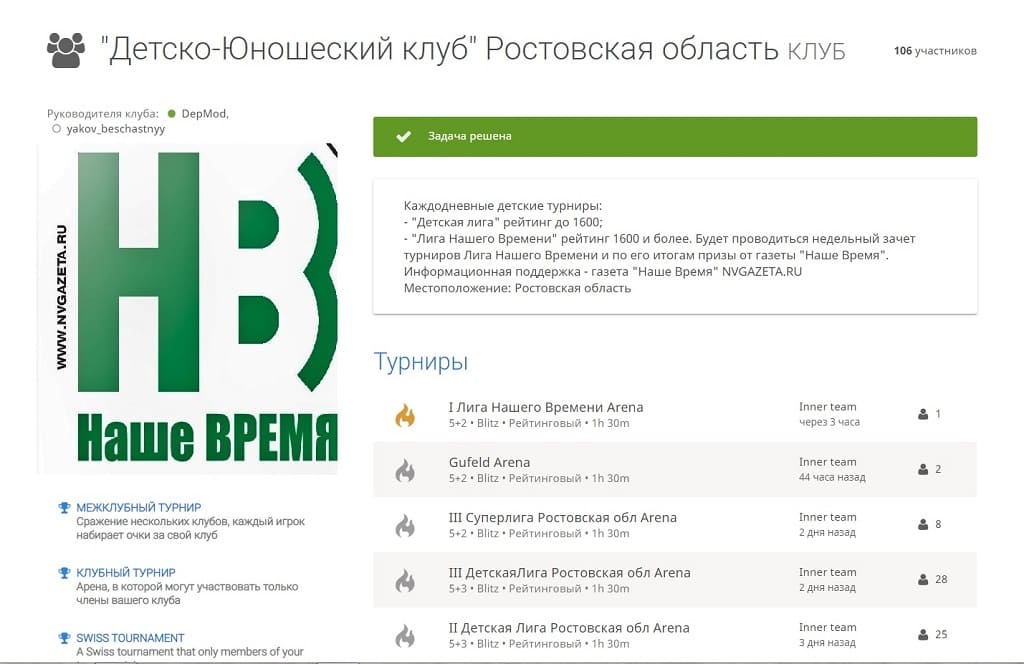Click the team group icon beside club title

tap(66, 50)
